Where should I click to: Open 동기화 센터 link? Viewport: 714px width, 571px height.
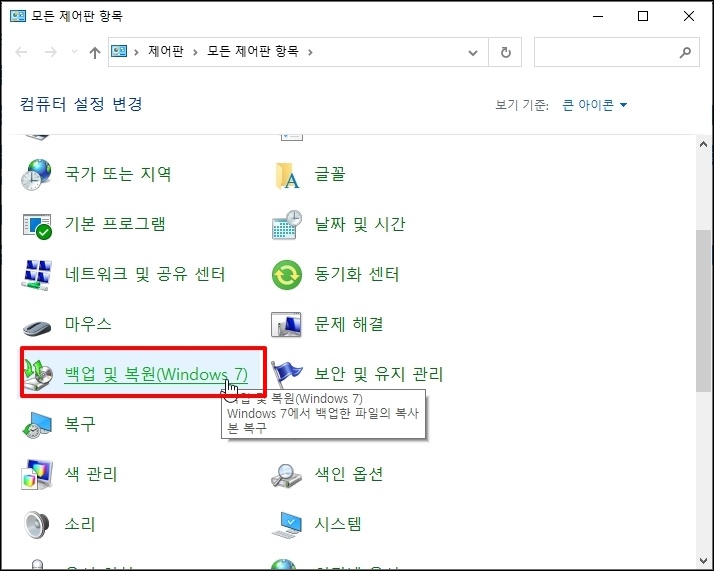(357, 274)
